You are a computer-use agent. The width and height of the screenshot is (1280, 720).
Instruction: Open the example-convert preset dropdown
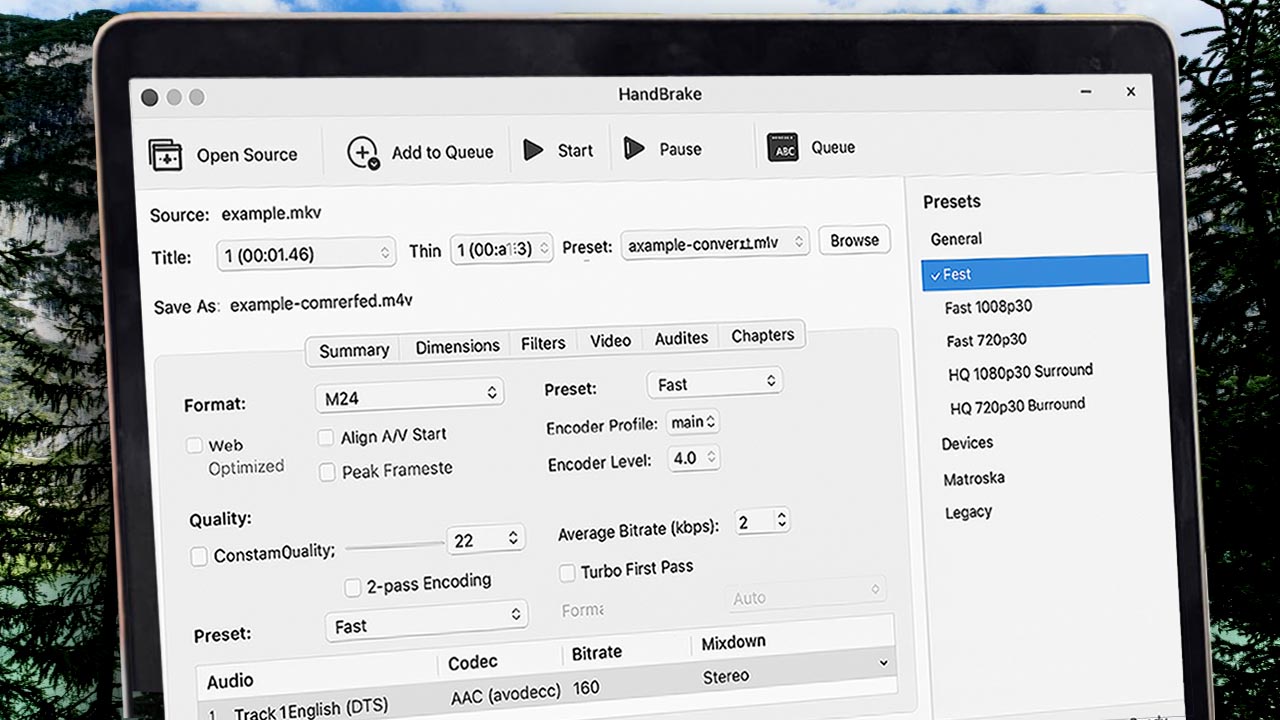pos(715,243)
